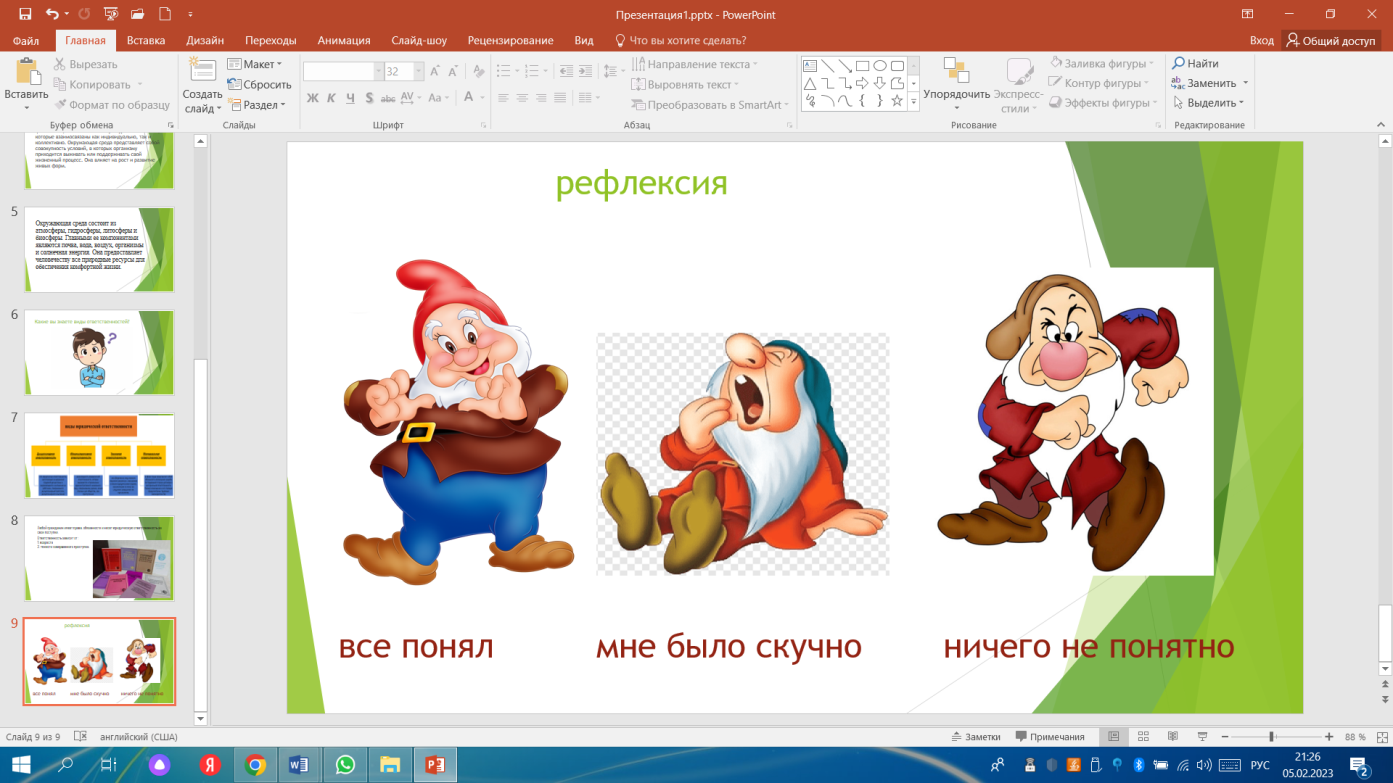Start slideshow from status bar icon
The image size is (1393, 783).
[x=1201, y=737]
